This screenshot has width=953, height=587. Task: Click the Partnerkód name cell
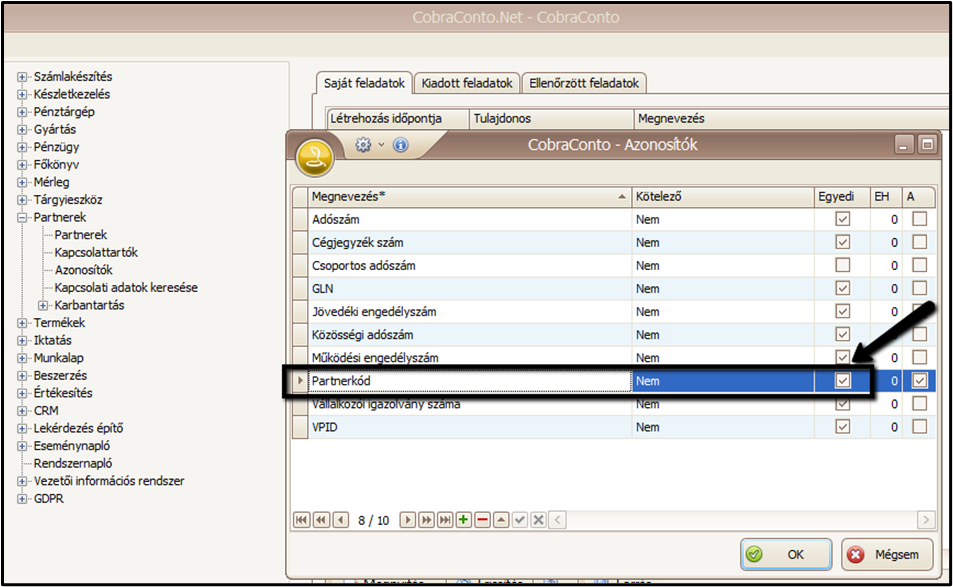point(470,381)
